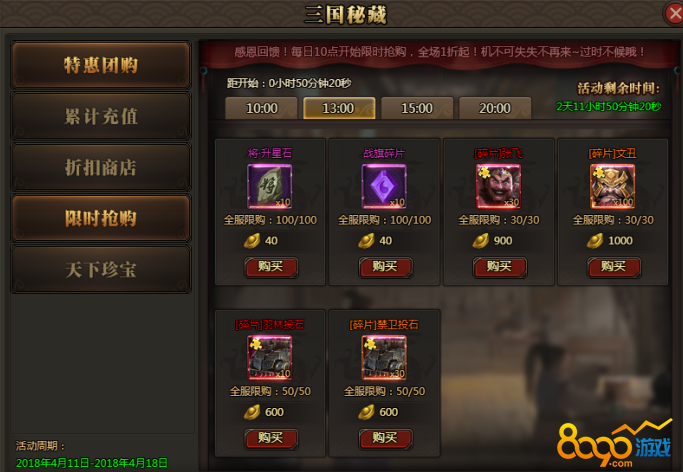
Task: Buy the 禁卫投石 fragment
Action: tap(385, 438)
